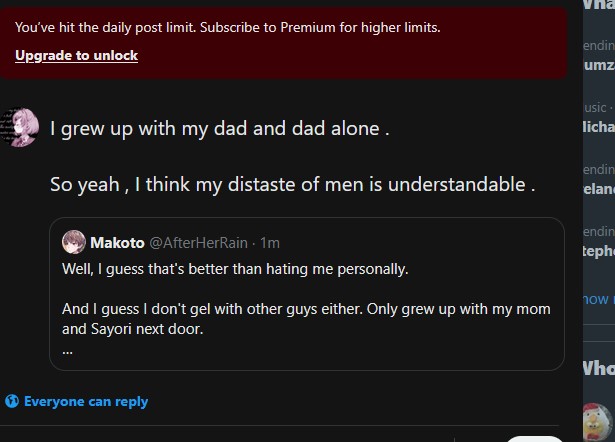Place cursor in 'I grew up with my dad' line

220,128
